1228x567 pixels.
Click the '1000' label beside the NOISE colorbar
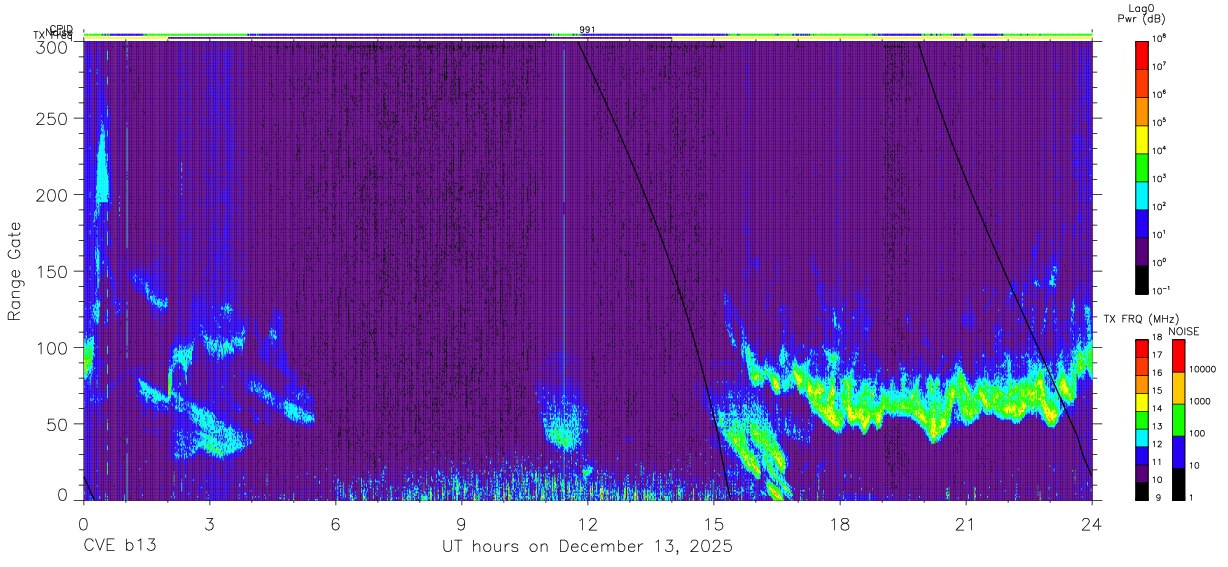pos(1199,401)
